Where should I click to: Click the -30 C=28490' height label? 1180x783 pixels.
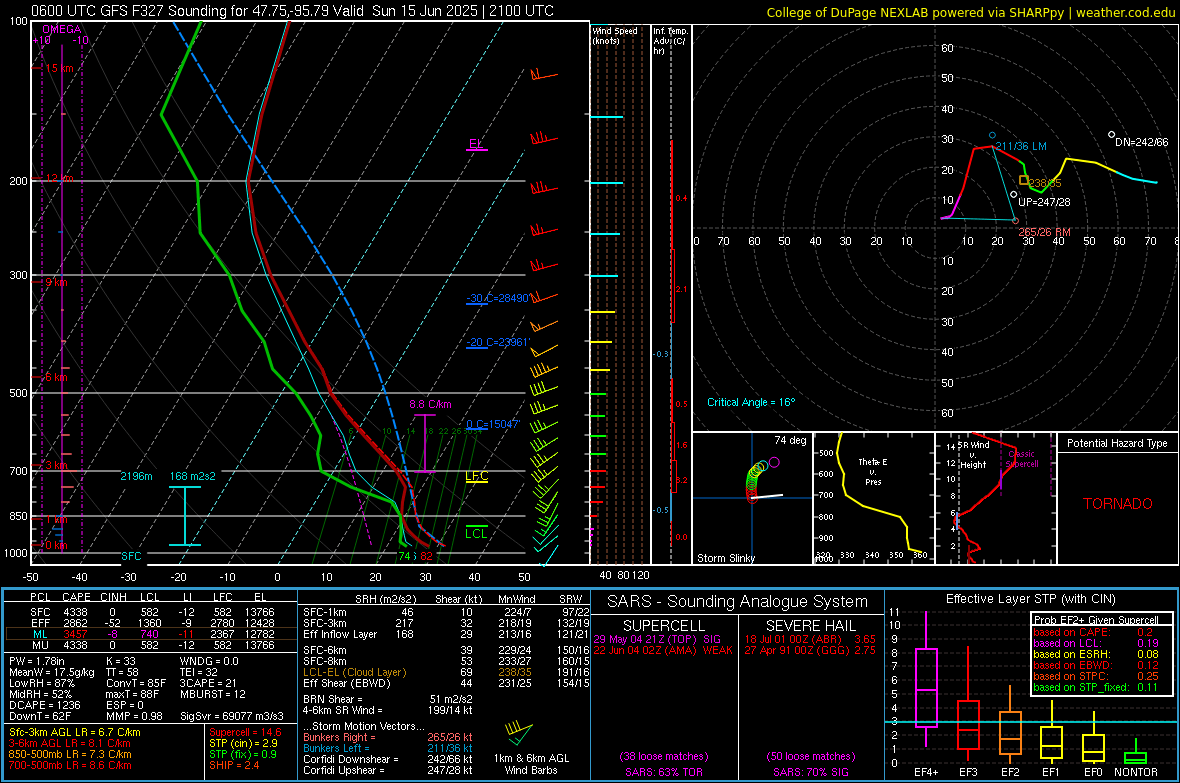click(498, 298)
